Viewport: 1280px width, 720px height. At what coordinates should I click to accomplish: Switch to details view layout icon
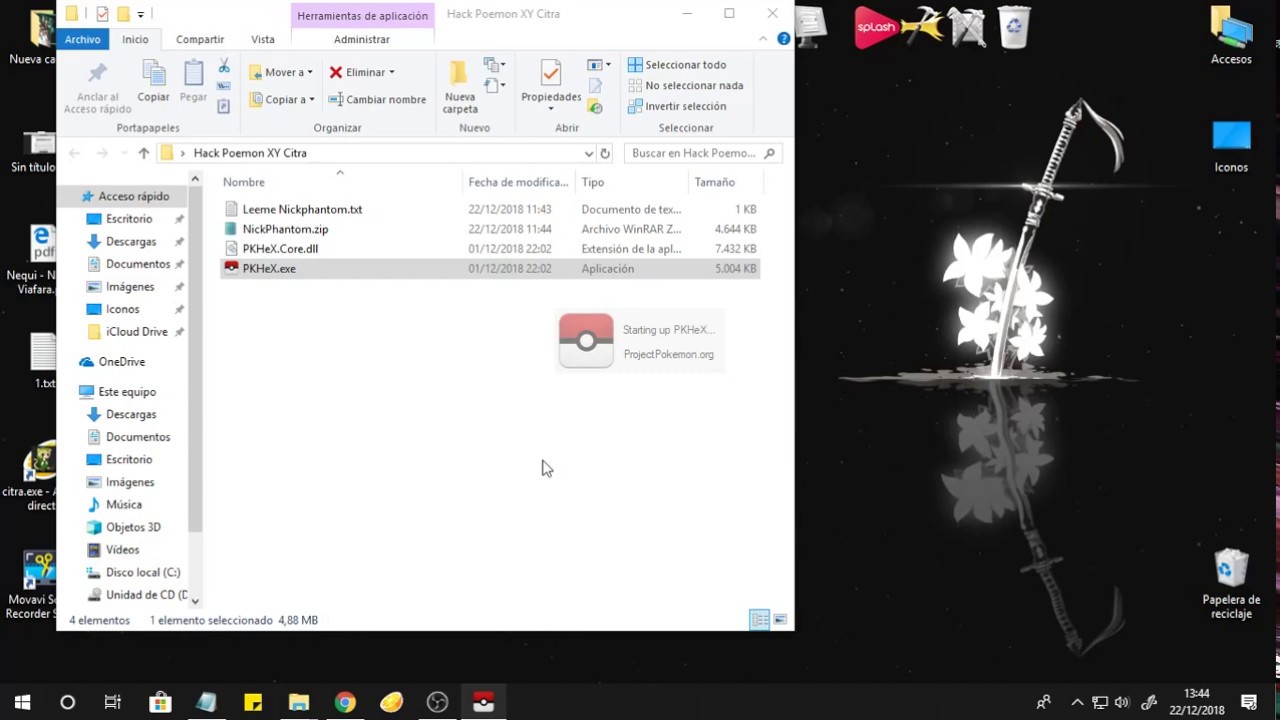[x=760, y=620]
